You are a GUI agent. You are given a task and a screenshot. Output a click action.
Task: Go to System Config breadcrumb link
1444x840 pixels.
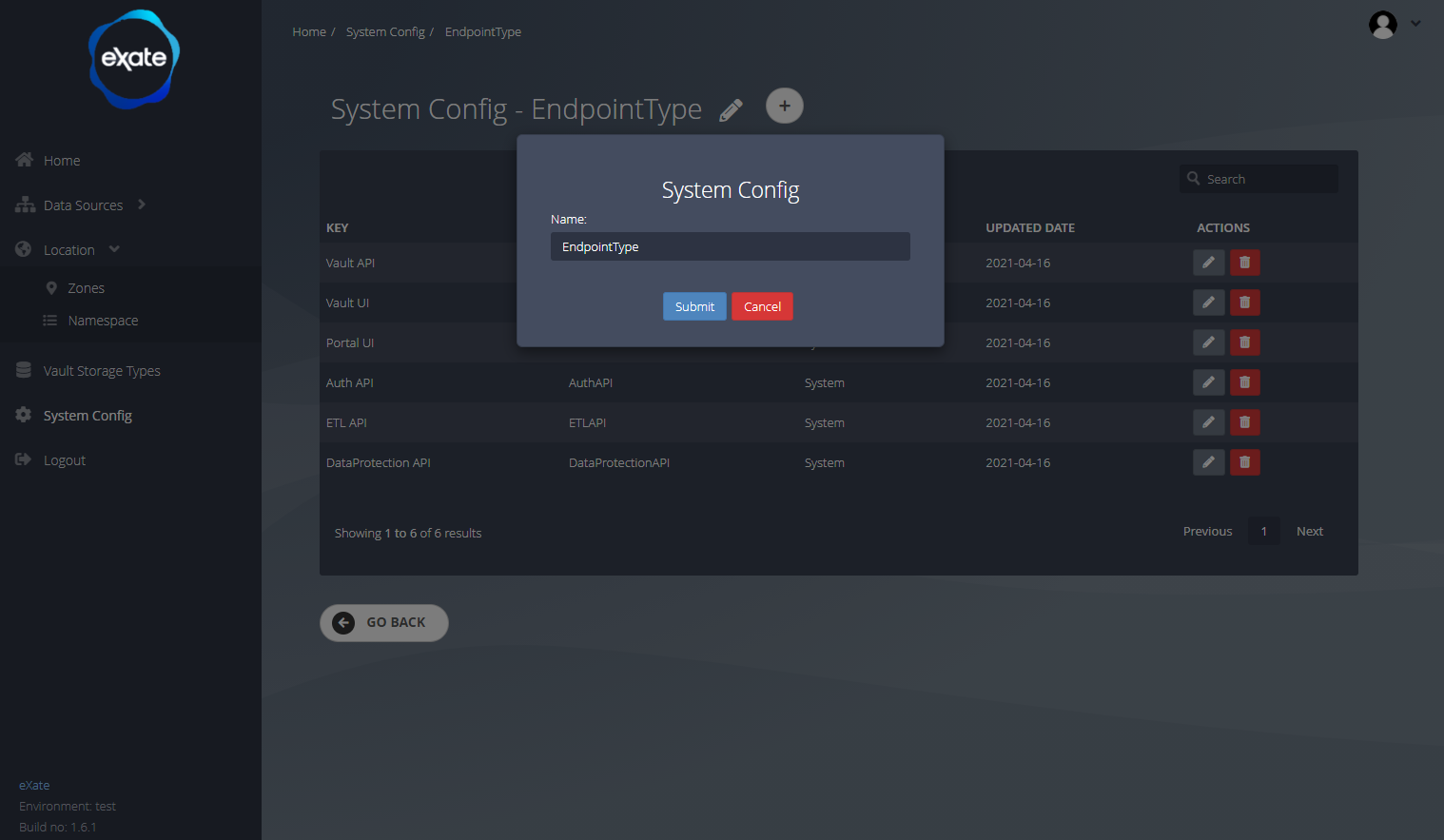(x=385, y=32)
